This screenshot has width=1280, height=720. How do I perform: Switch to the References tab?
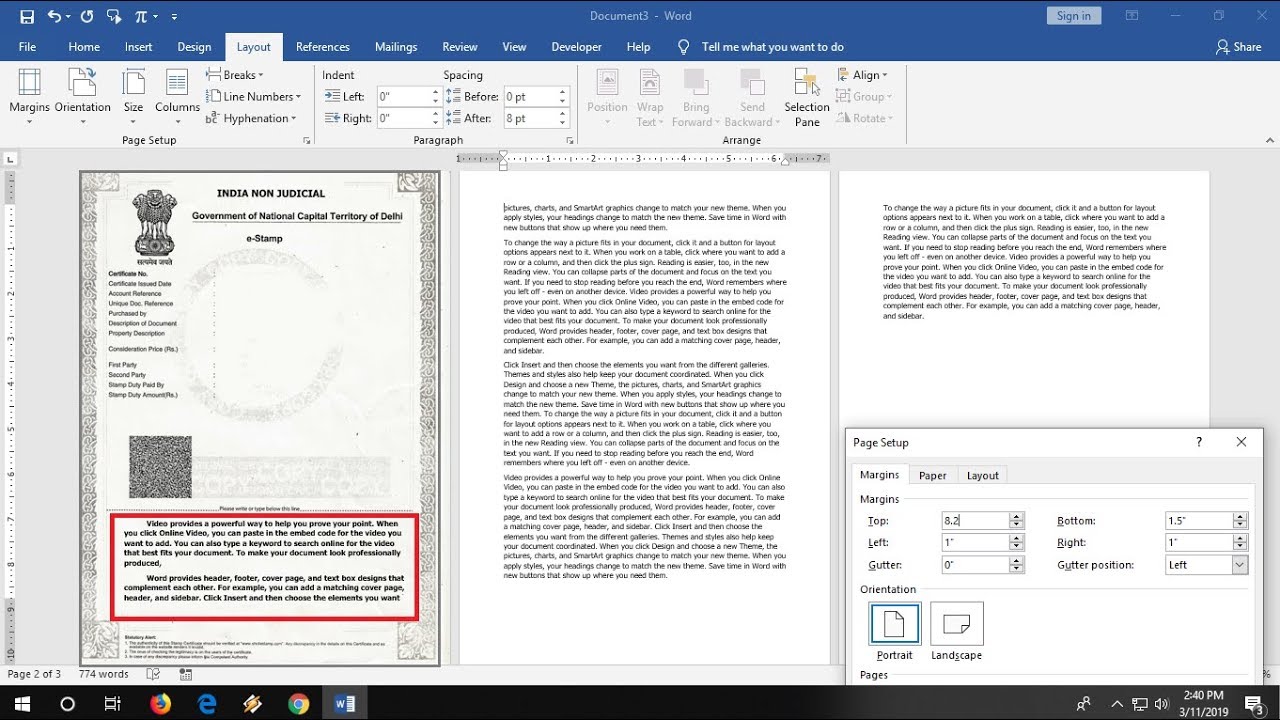tap(323, 47)
